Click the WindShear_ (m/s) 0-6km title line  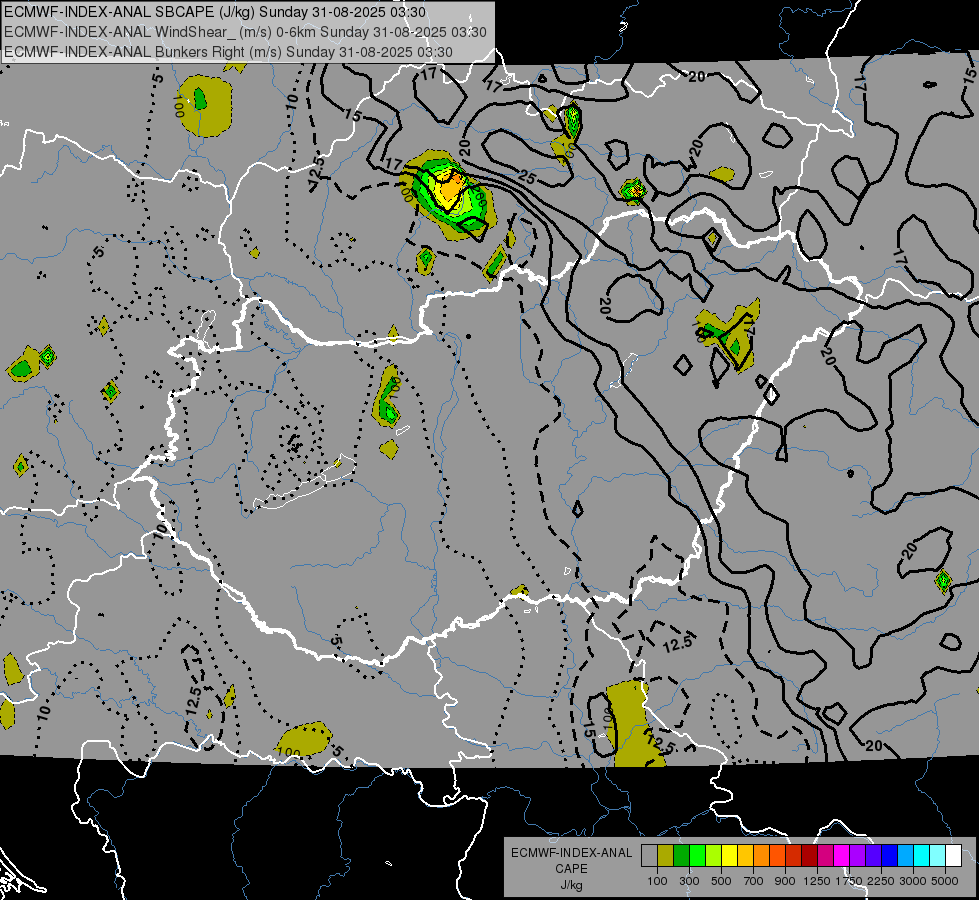click(x=245, y=32)
